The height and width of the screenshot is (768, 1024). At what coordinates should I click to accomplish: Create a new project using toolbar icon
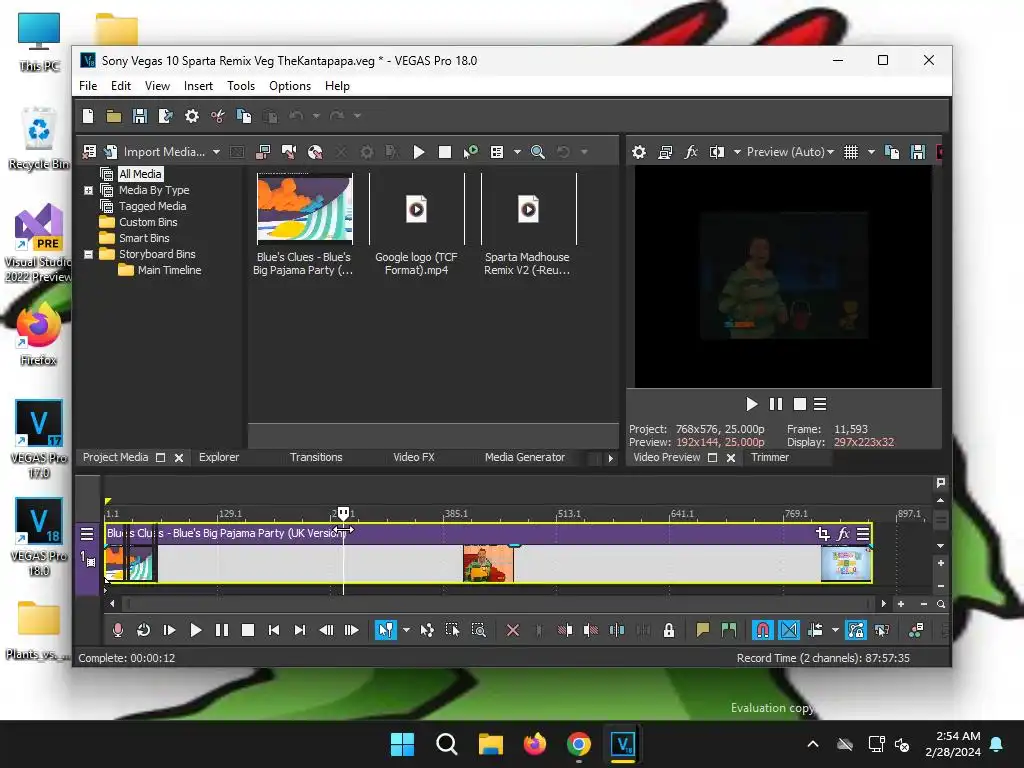tap(88, 116)
